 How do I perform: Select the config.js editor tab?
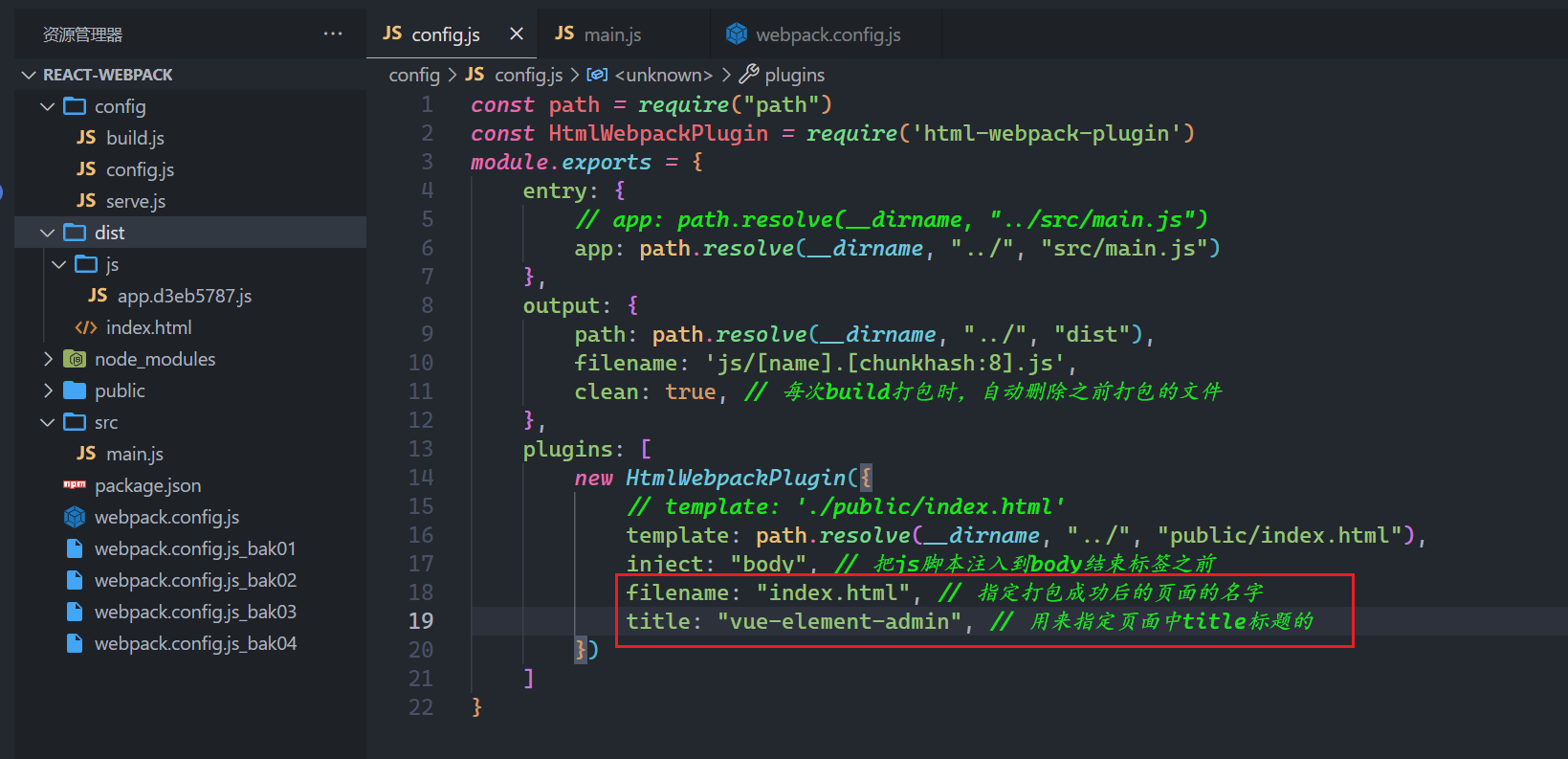pyautogui.click(x=452, y=33)
